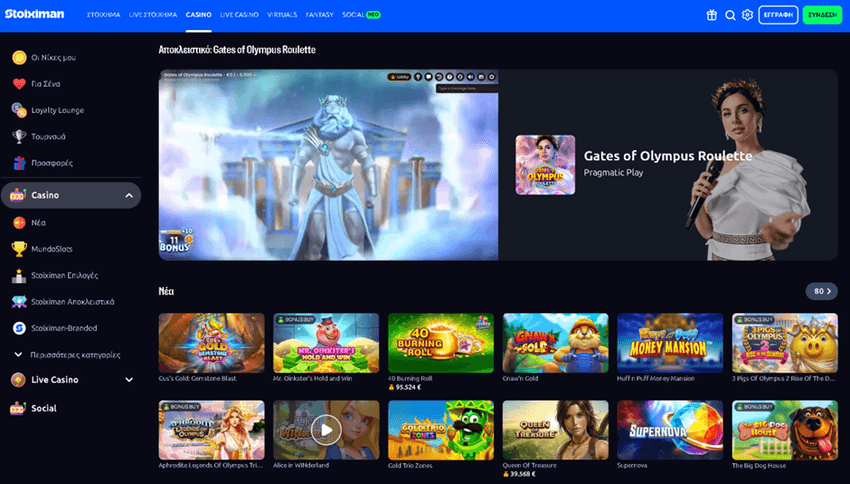The height and width of the screenshot is (484, 850).
Task: Click the green login button
Action: tap(822, 15)
